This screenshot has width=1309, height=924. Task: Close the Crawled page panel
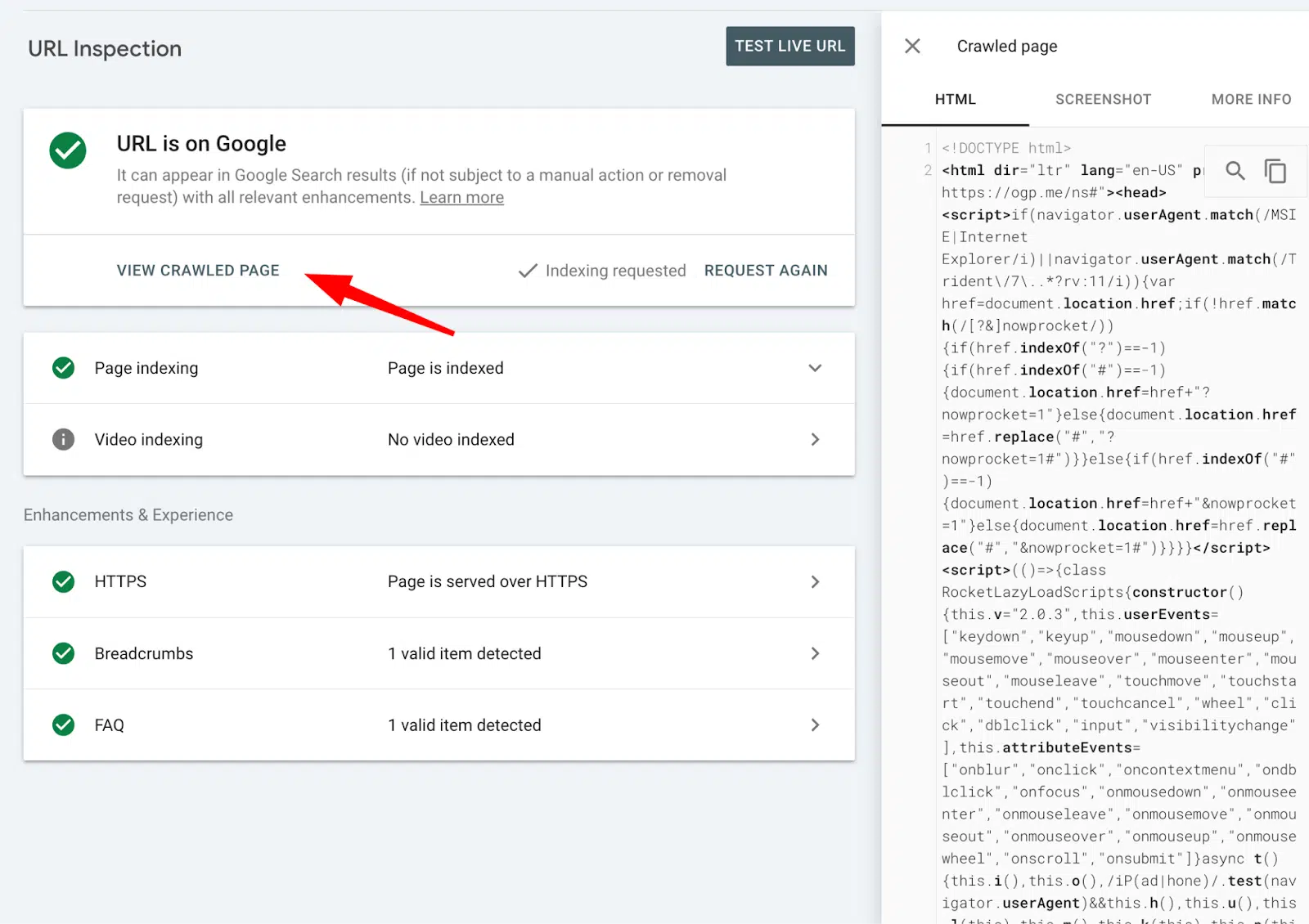(911, 46)
